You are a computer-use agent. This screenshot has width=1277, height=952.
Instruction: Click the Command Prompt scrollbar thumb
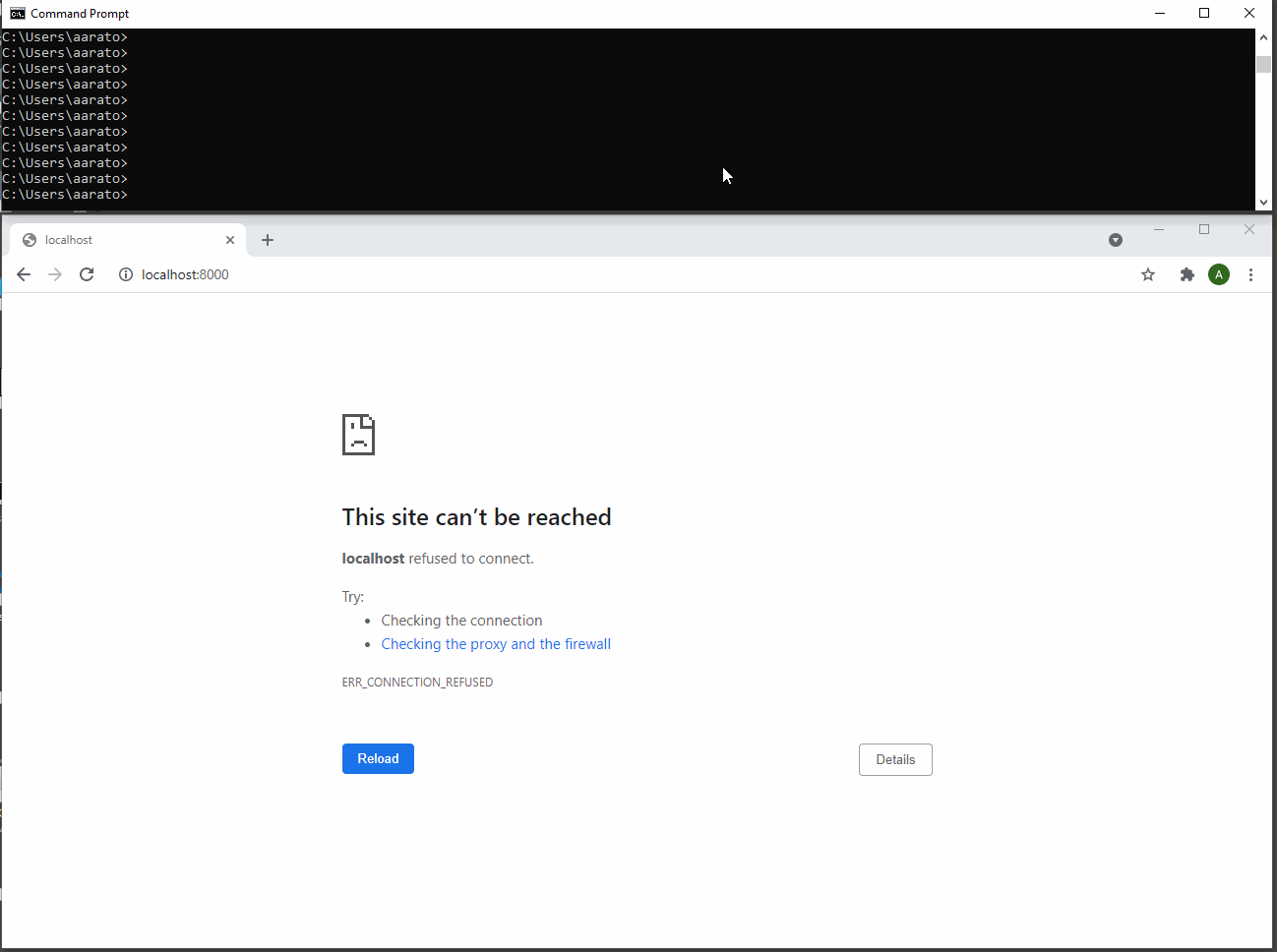pos(1263,64)
